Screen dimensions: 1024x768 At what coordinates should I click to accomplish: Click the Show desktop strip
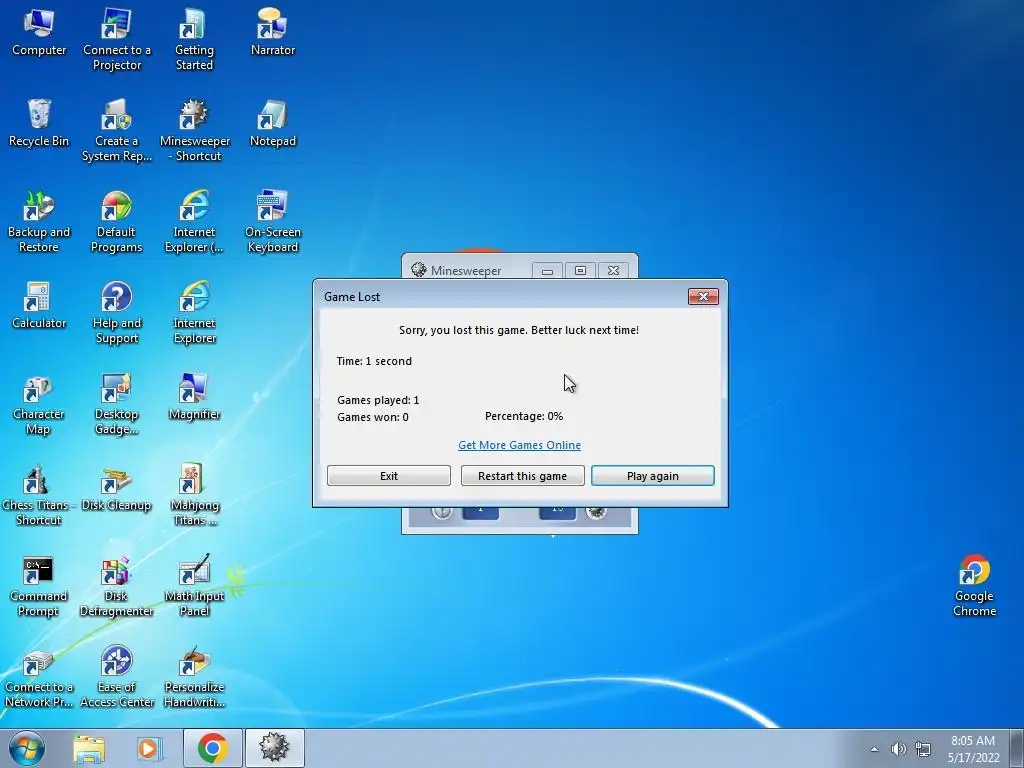[x=1017, y=748]
